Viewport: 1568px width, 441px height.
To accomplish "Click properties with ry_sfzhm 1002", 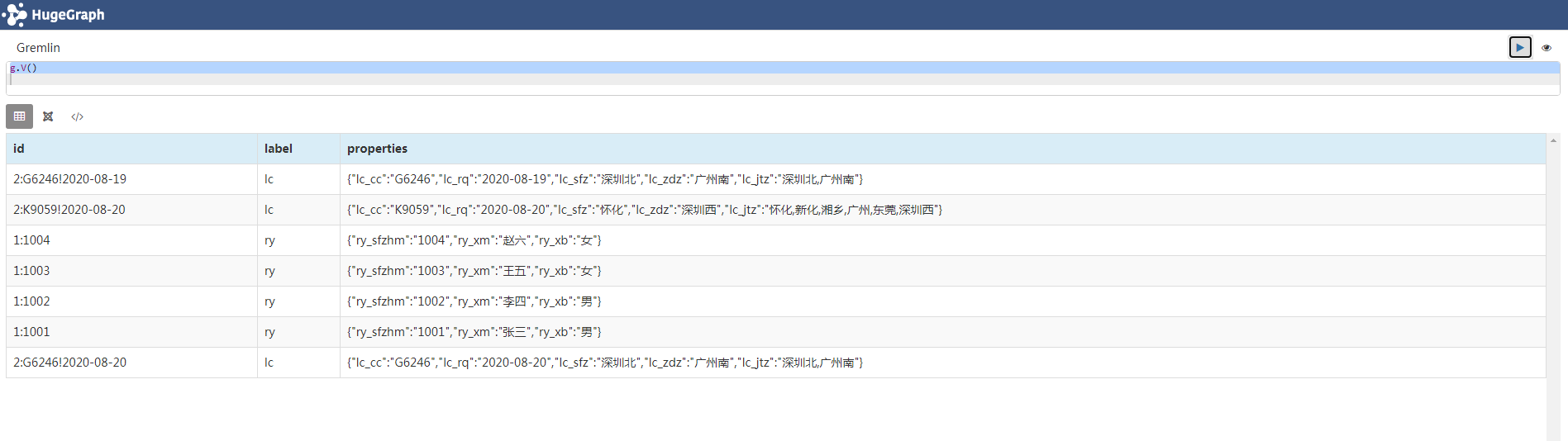I will coord(942,301).
